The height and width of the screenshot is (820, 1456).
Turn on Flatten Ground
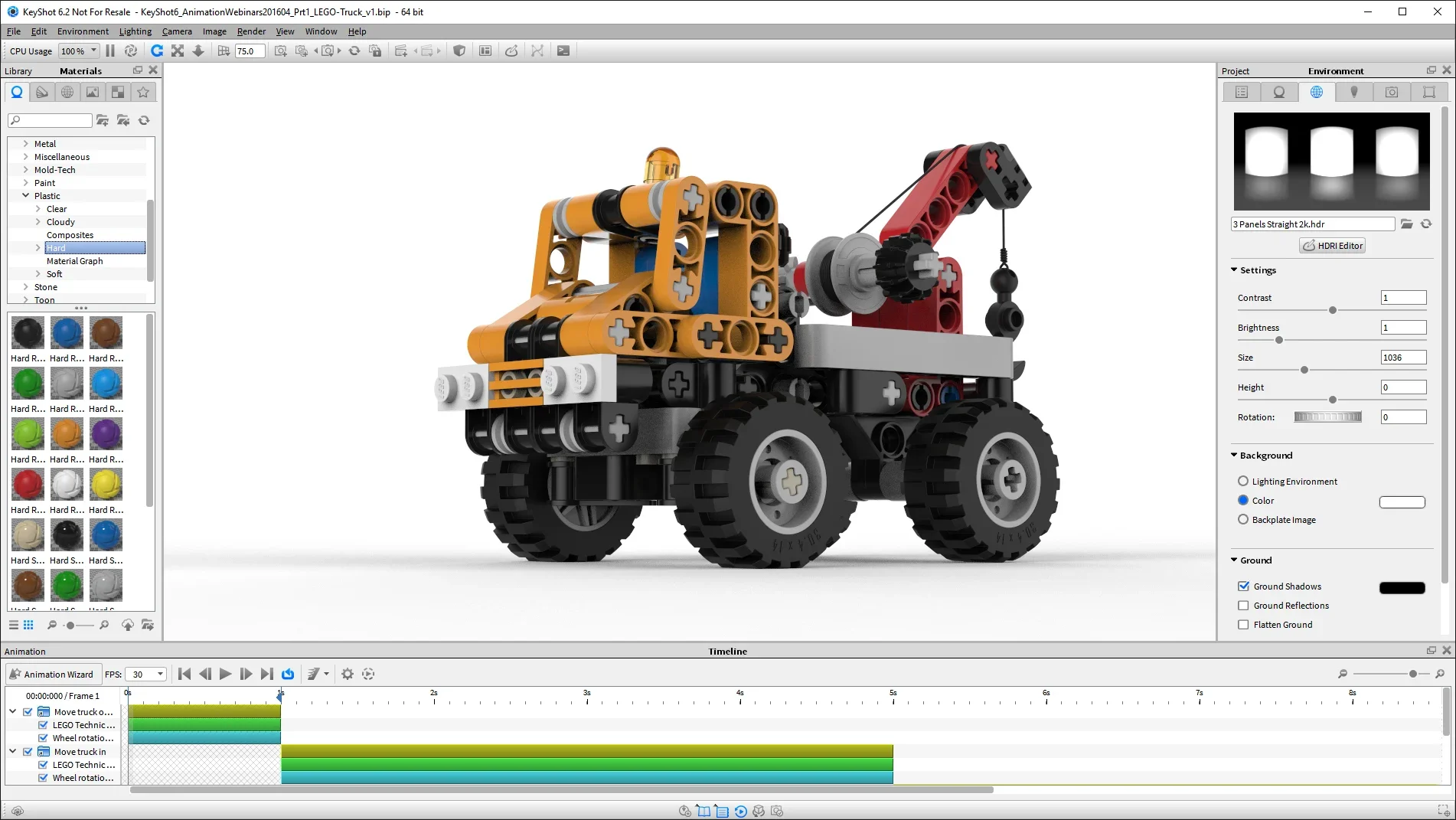[1243, 624]
